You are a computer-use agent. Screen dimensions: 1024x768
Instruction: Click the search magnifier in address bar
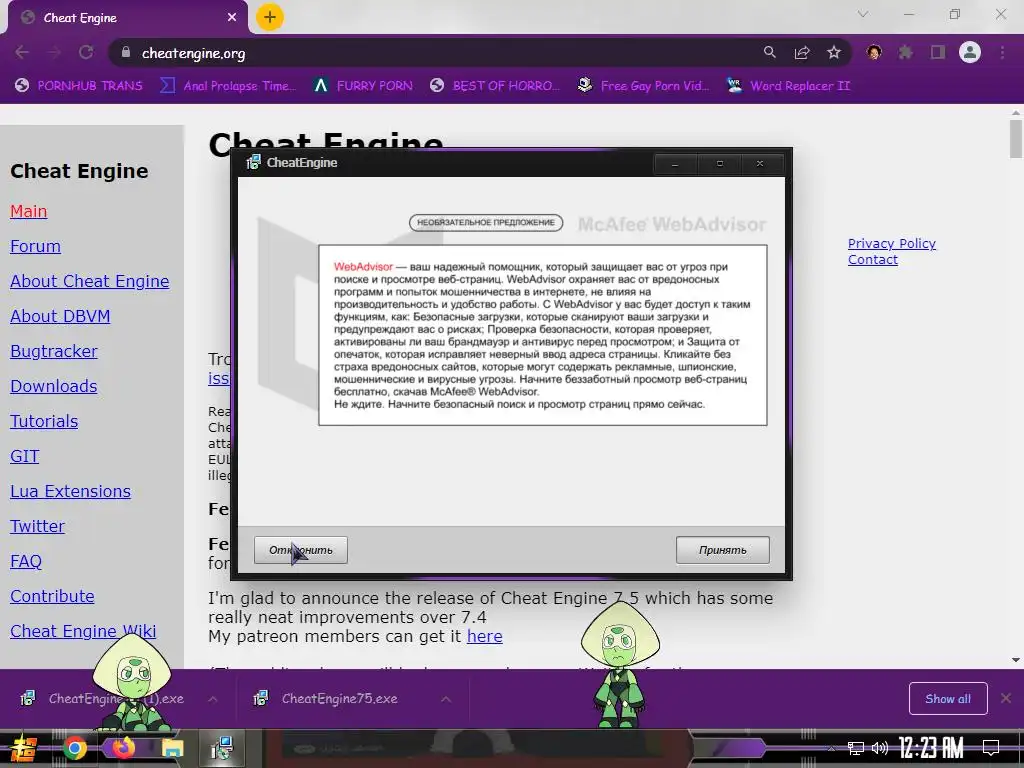770,53
